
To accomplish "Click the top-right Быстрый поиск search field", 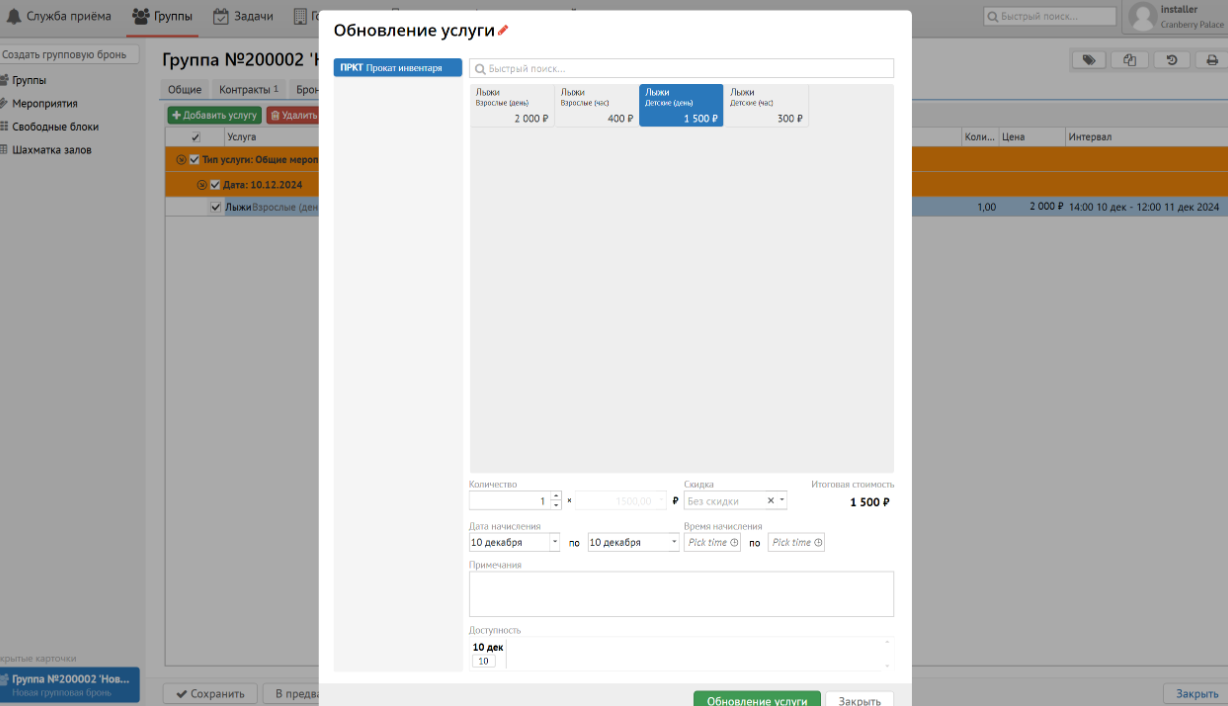I will tap(1049, 16).
